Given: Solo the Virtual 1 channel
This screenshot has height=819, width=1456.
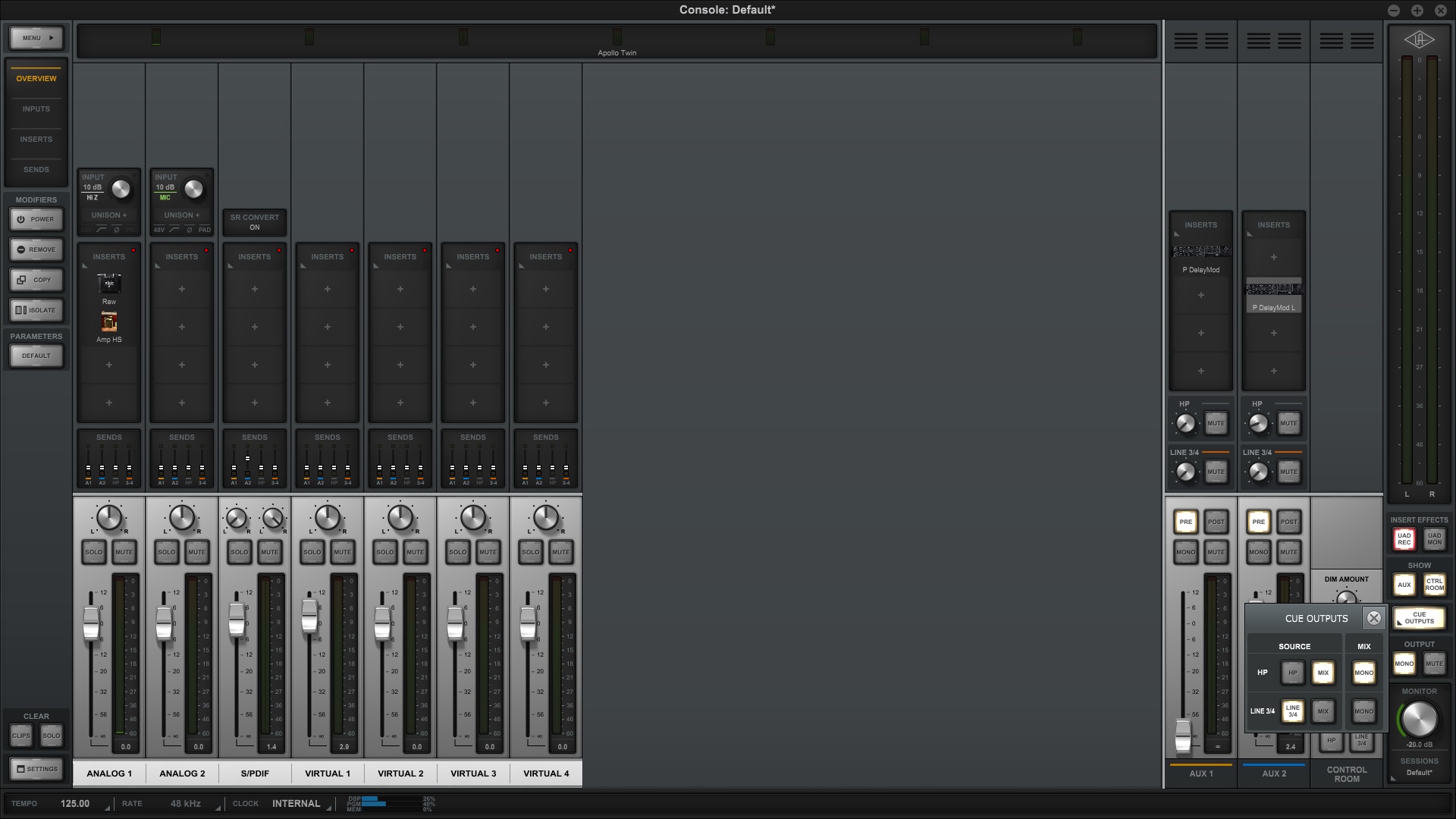Looking at the screenshot, I should [312, 552].
